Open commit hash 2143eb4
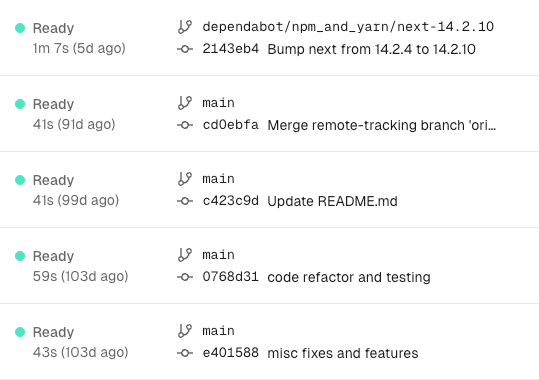The image size is (539, 380). pos(230,49)
